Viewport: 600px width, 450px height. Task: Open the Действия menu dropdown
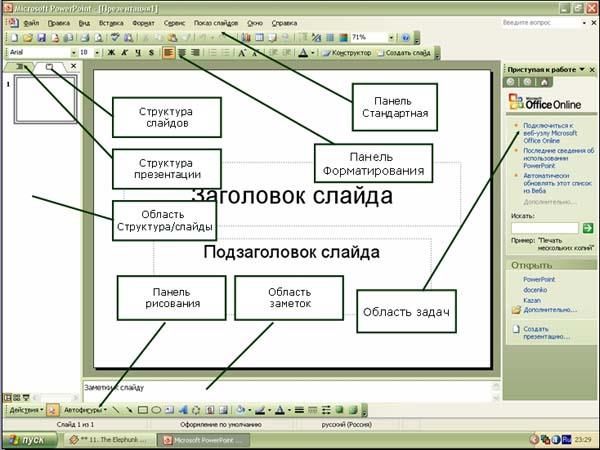pyautogui.click(x=26, y=410)
